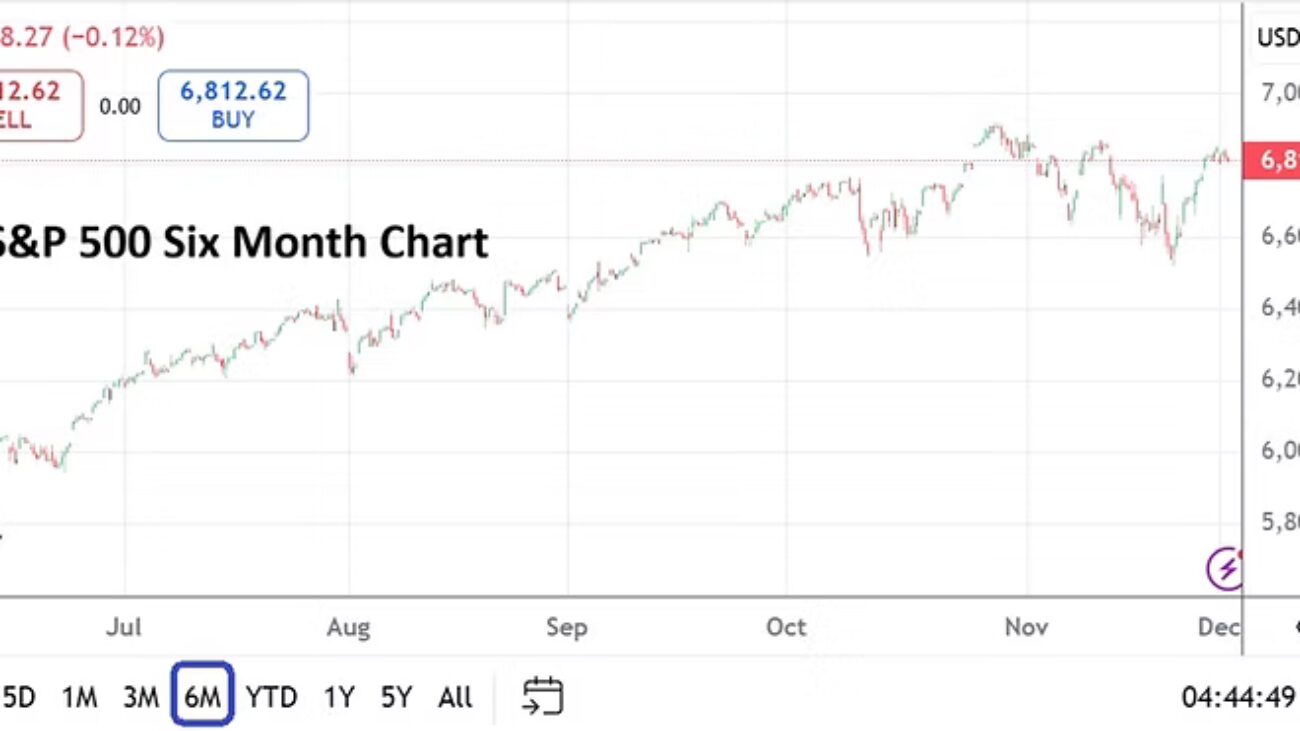Image resolution: width=1300 pixels, height=731 pixels.
Task: Show the 5Y chart range
Action: 396,697
